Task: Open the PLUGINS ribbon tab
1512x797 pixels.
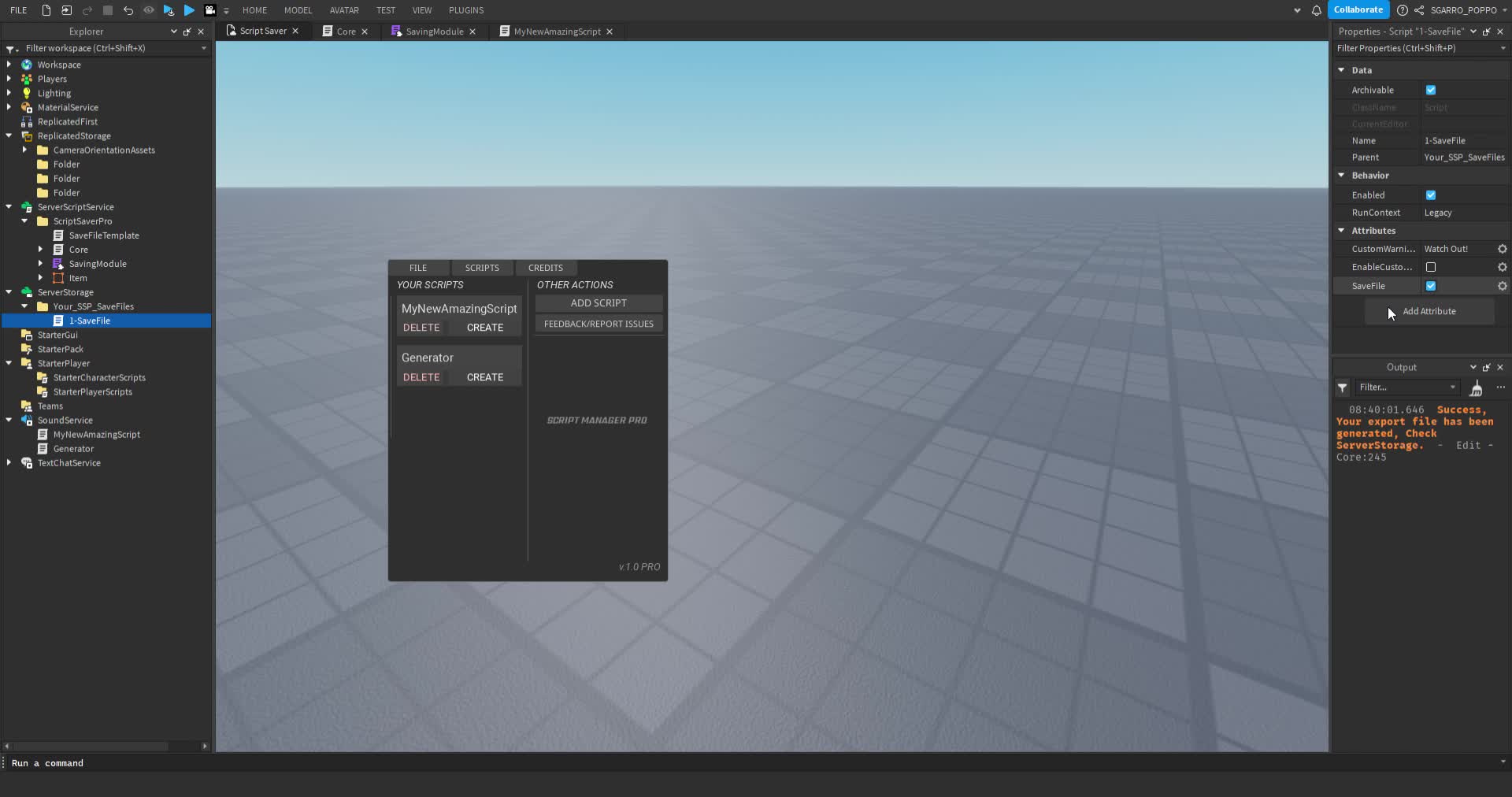Action: [465, 10]
